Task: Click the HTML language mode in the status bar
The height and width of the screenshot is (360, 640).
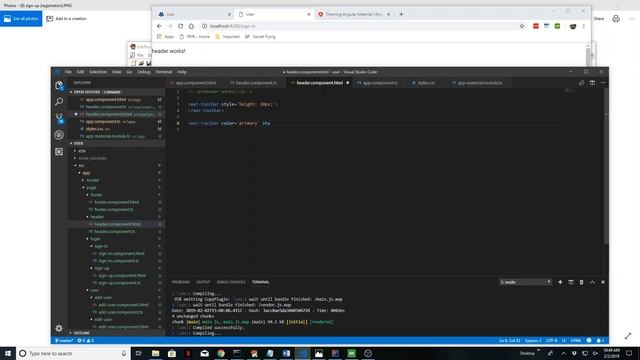Action: [x=576, y=340]
